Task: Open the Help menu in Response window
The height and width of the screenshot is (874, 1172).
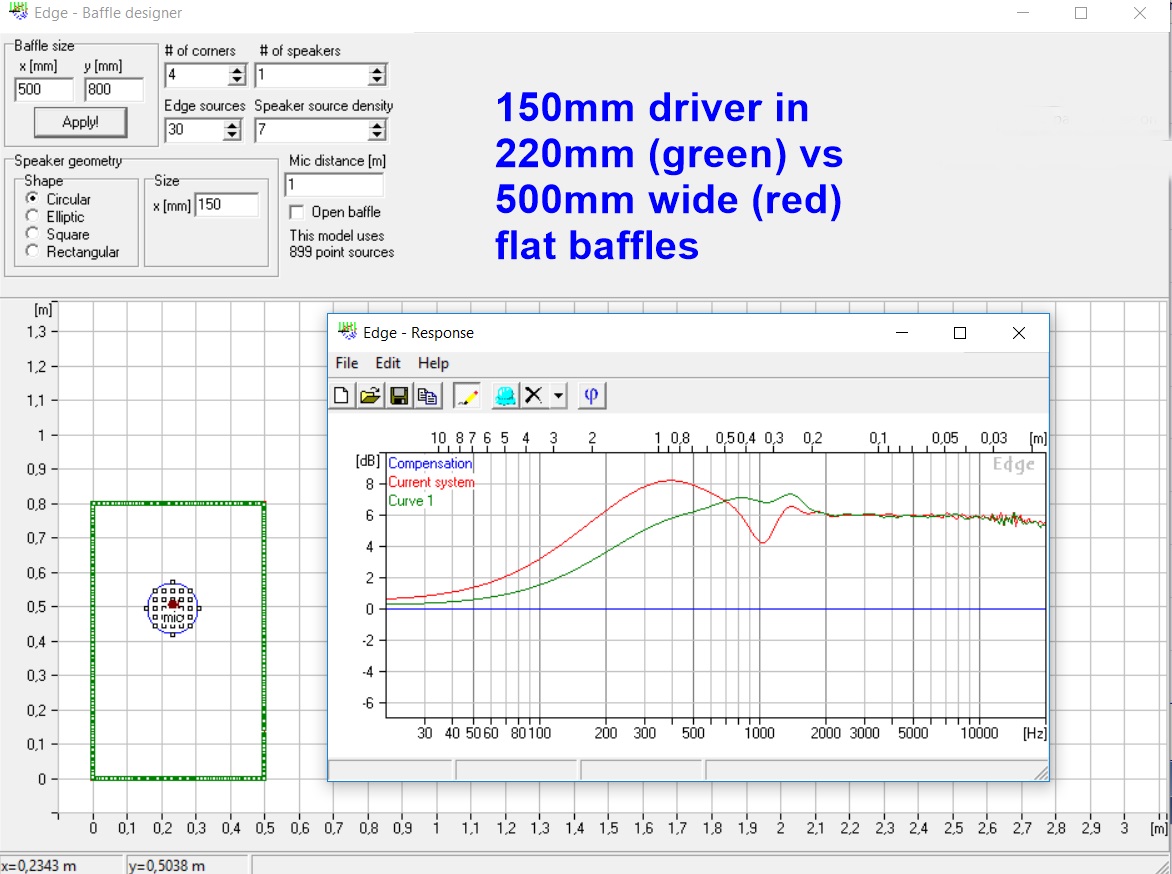Action: [x=434, y=363]
